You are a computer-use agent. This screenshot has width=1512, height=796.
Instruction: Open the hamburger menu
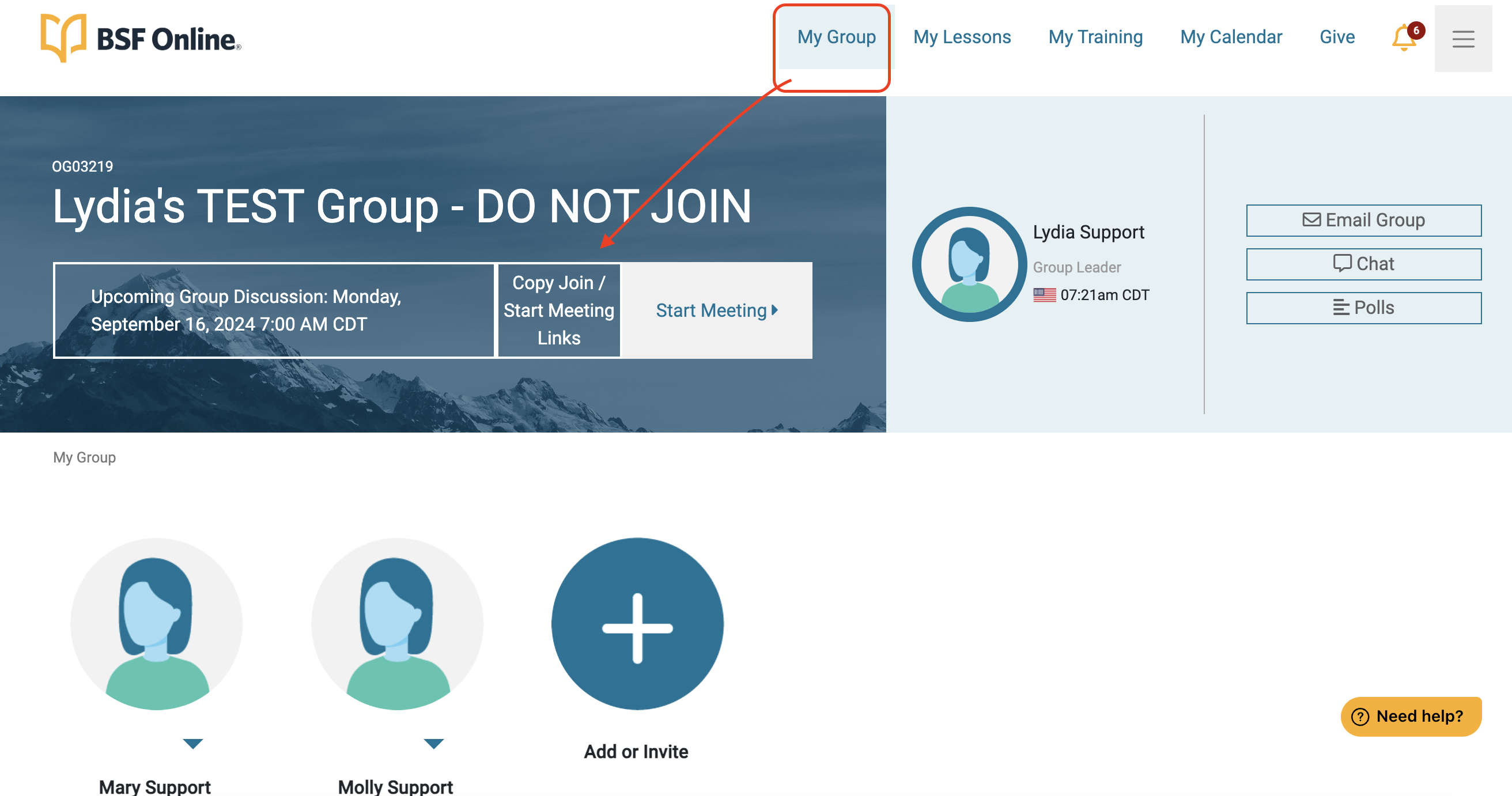(x=1462, y=39)
